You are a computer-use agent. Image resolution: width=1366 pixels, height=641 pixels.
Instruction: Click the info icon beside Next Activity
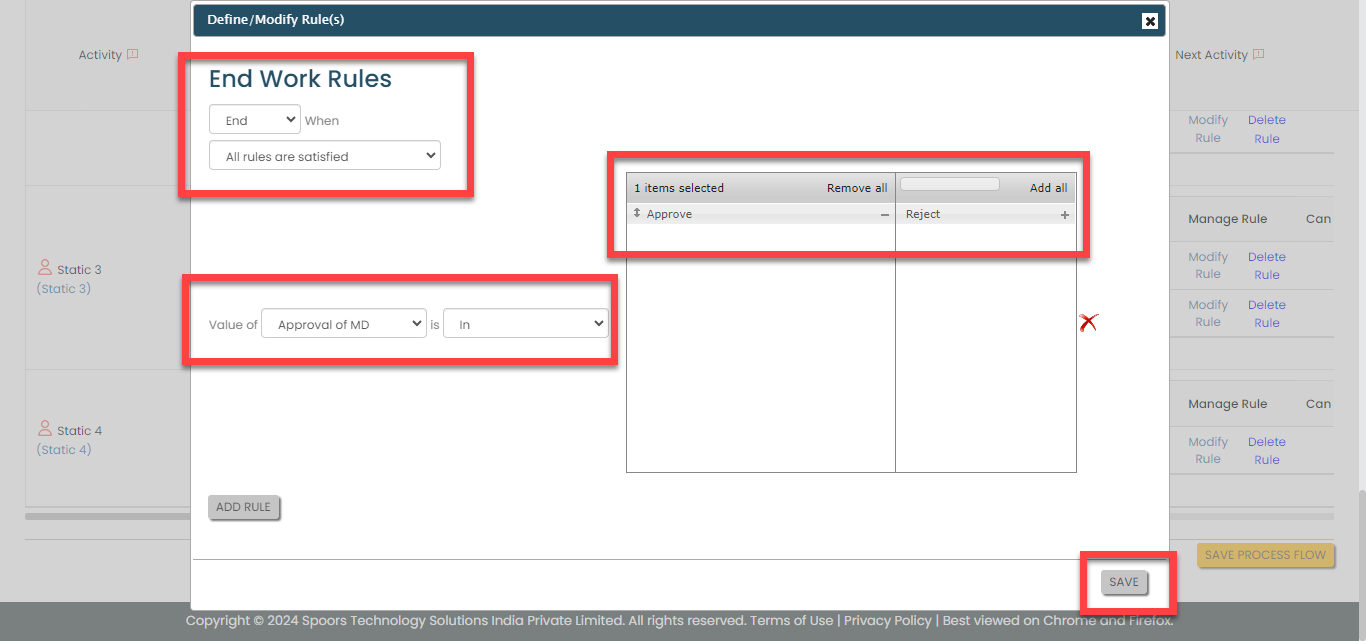tap(1259, 55)
